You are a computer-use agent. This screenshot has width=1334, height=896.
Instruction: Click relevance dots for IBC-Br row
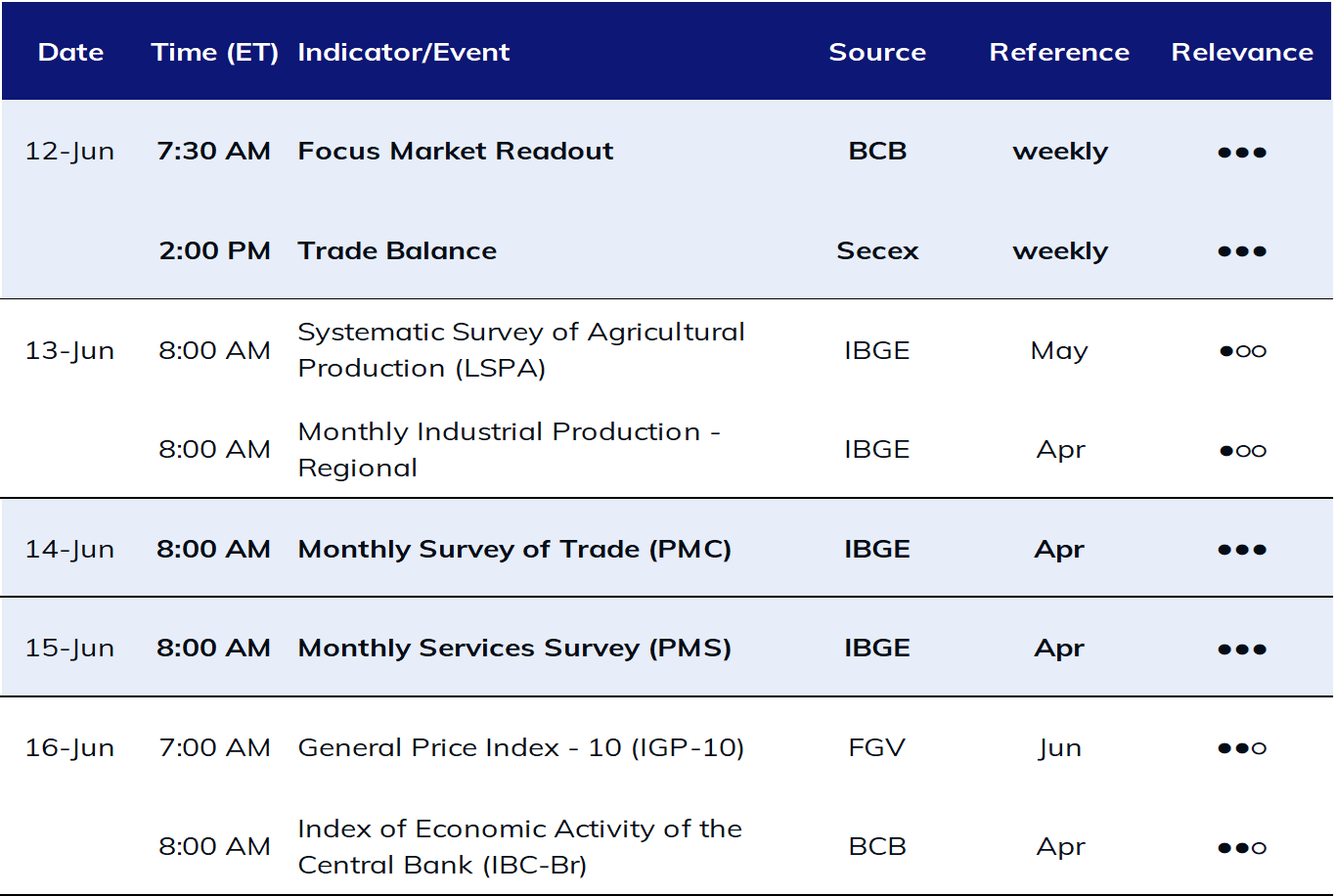point(1242,848)
